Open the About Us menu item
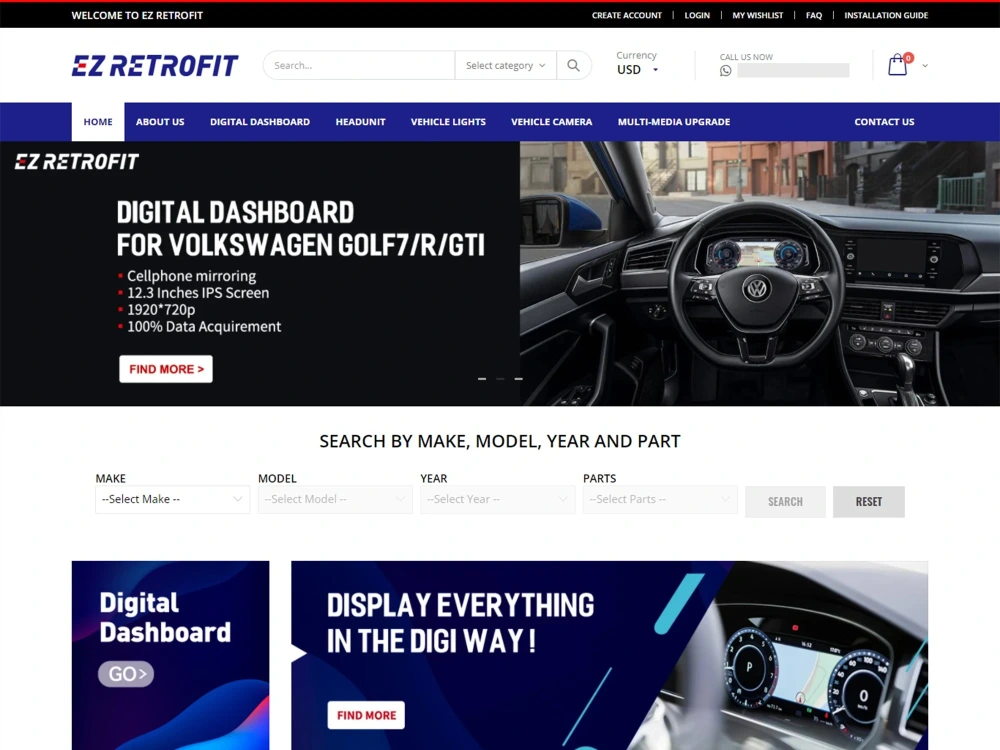Image resolution: width=1000 pixels, height=750 pixels. coord(160,122)
